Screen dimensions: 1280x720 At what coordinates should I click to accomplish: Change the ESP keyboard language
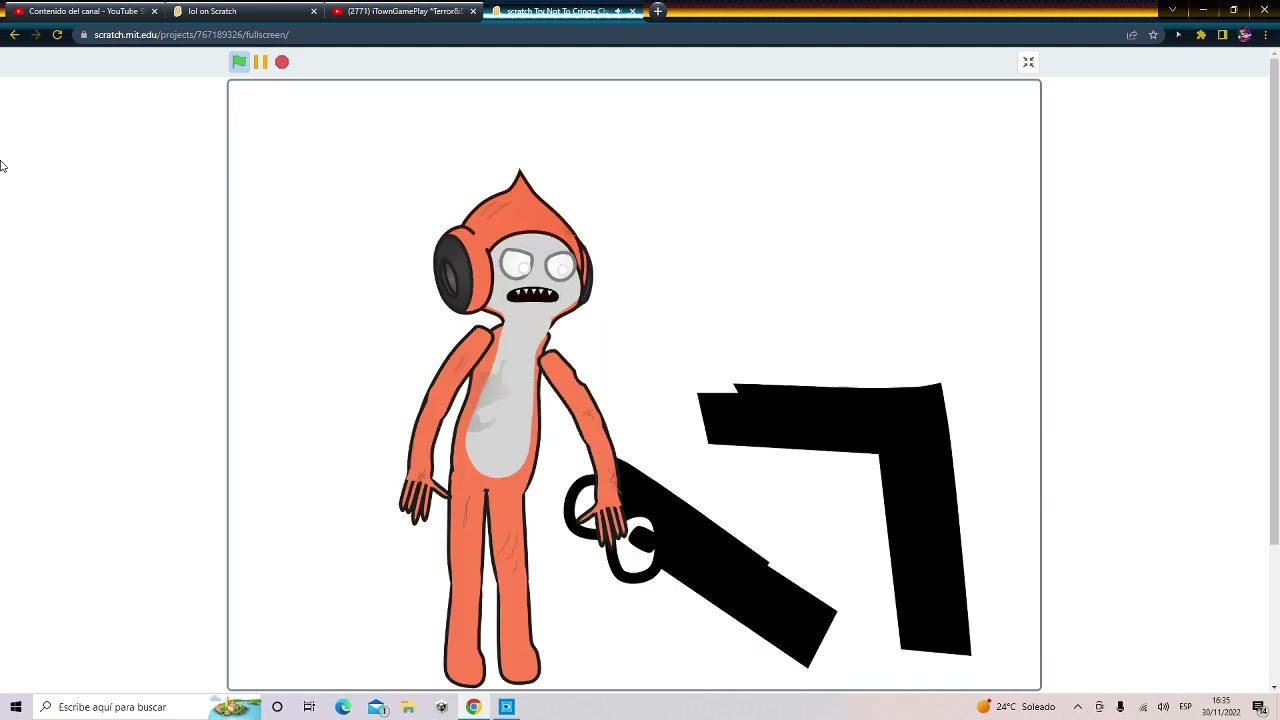coord(1185,707)
